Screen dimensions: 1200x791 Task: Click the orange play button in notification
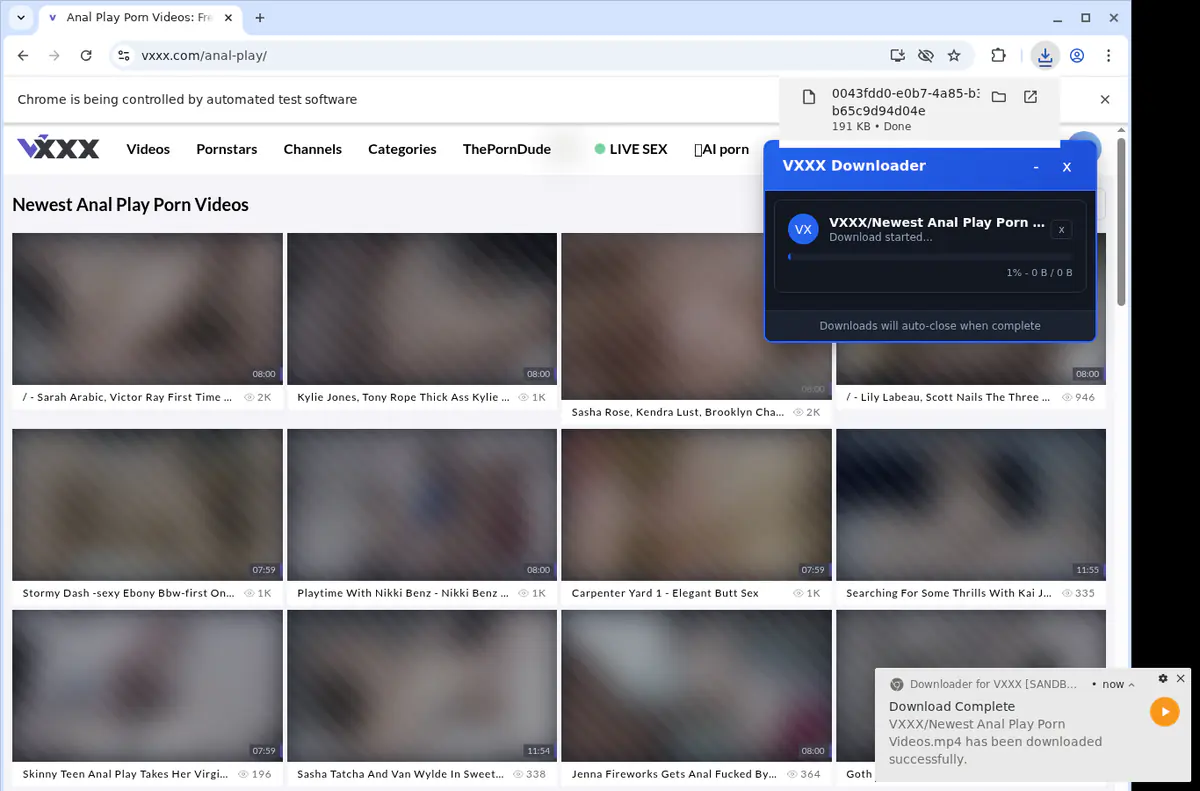1164,712
